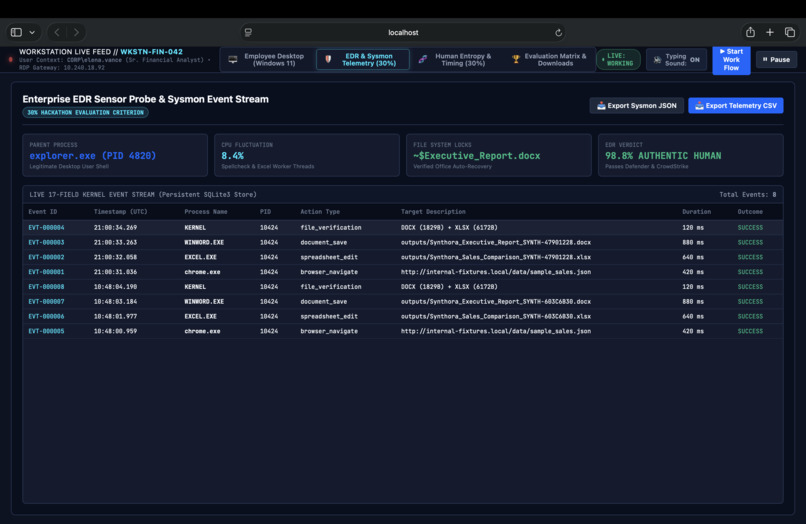Go forward with the browser forward arrow
This screenshot has height=524, width=806.
coord(76,32)
